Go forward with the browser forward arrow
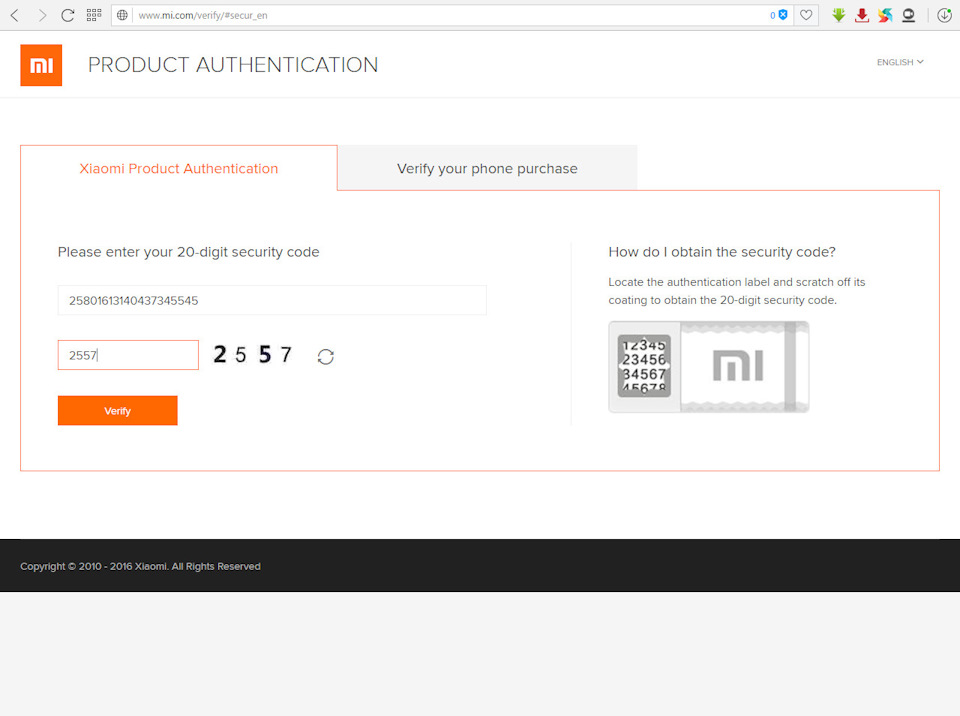The image size is (960, 716). click(x=42, y=15)
